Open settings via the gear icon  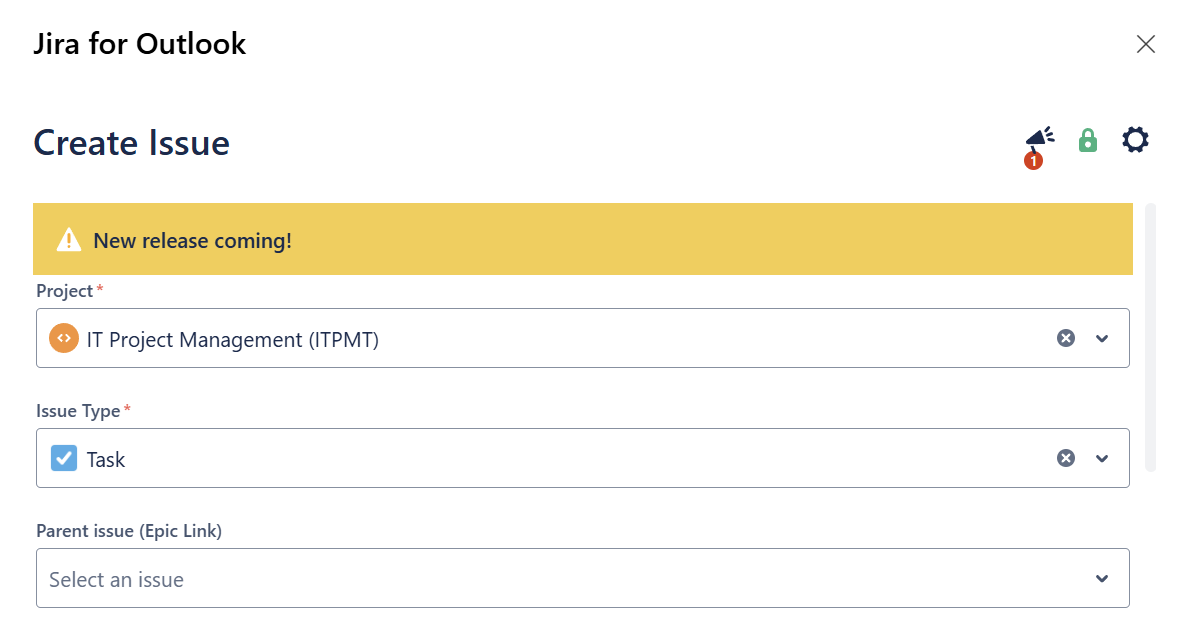point(1135,140)
